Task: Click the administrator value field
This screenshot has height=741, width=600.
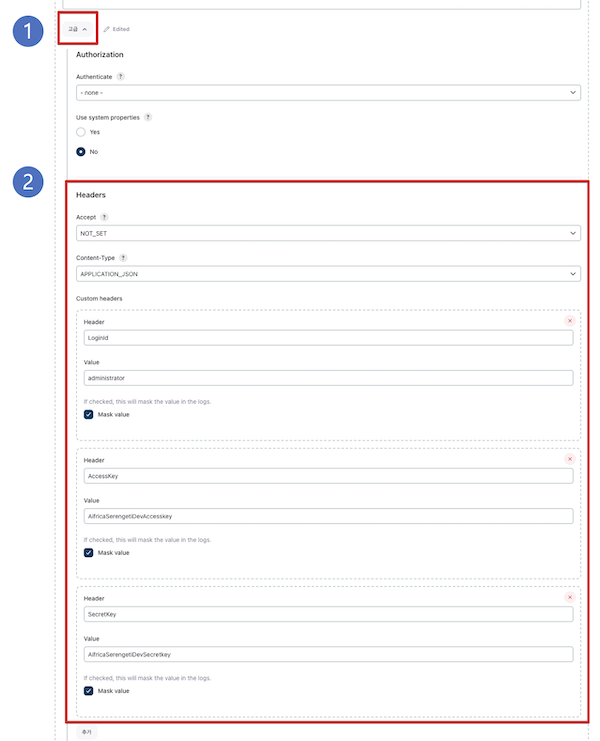Action: pos(328,378)
